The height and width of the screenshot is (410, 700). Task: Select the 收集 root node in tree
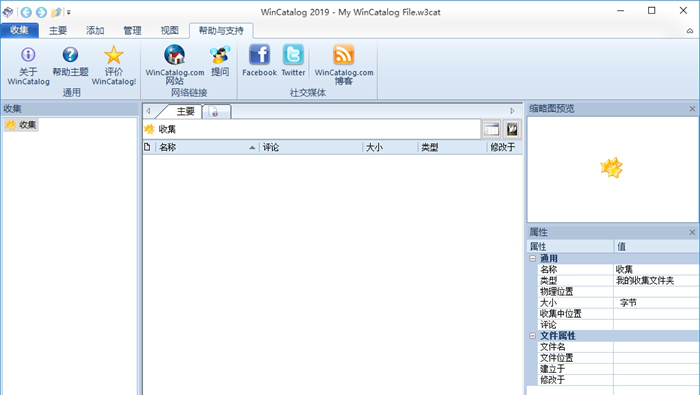point(21,125)
